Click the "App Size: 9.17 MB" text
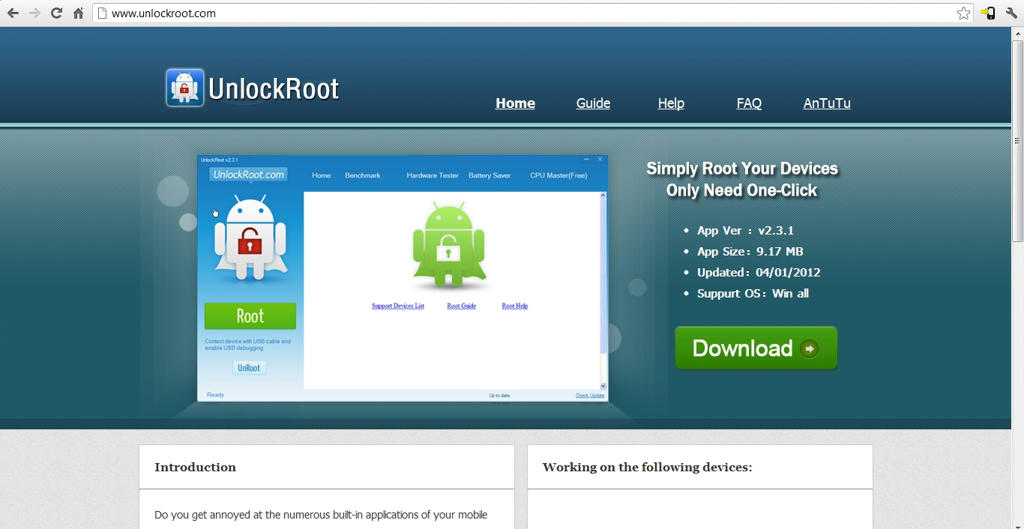 click(x=750, y=251)
